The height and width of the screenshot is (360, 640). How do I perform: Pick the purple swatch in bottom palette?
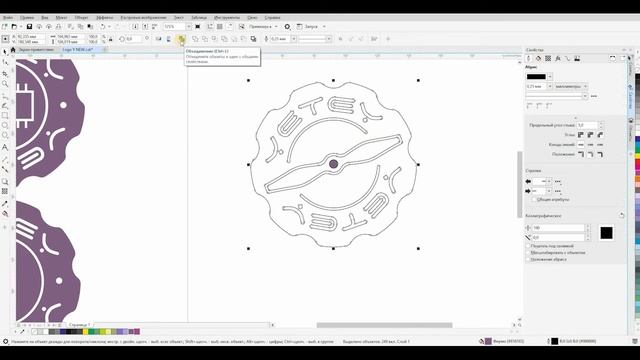point(137,331)
